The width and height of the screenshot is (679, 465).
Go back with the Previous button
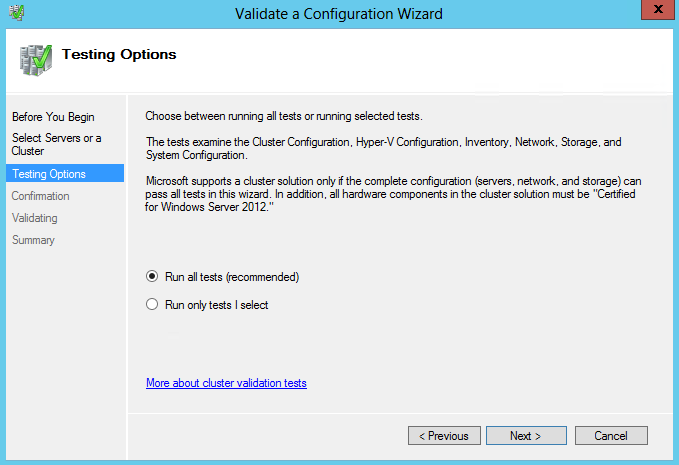click(444, 436)
